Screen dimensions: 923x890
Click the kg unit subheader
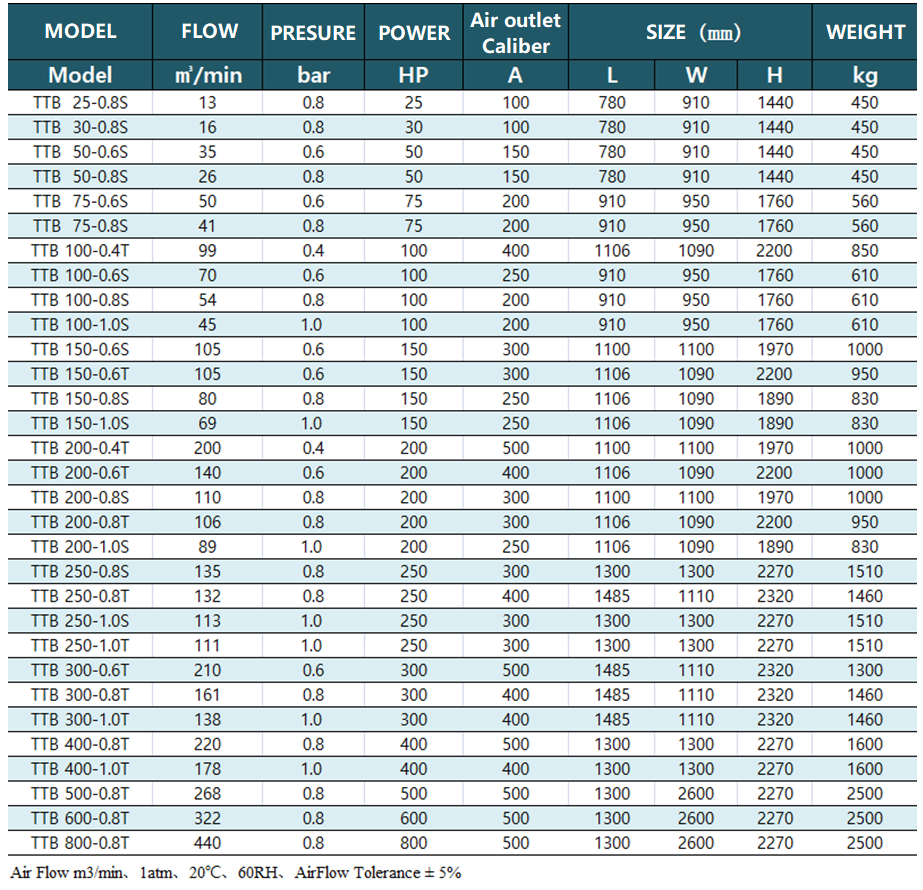(x=865, y=75)
